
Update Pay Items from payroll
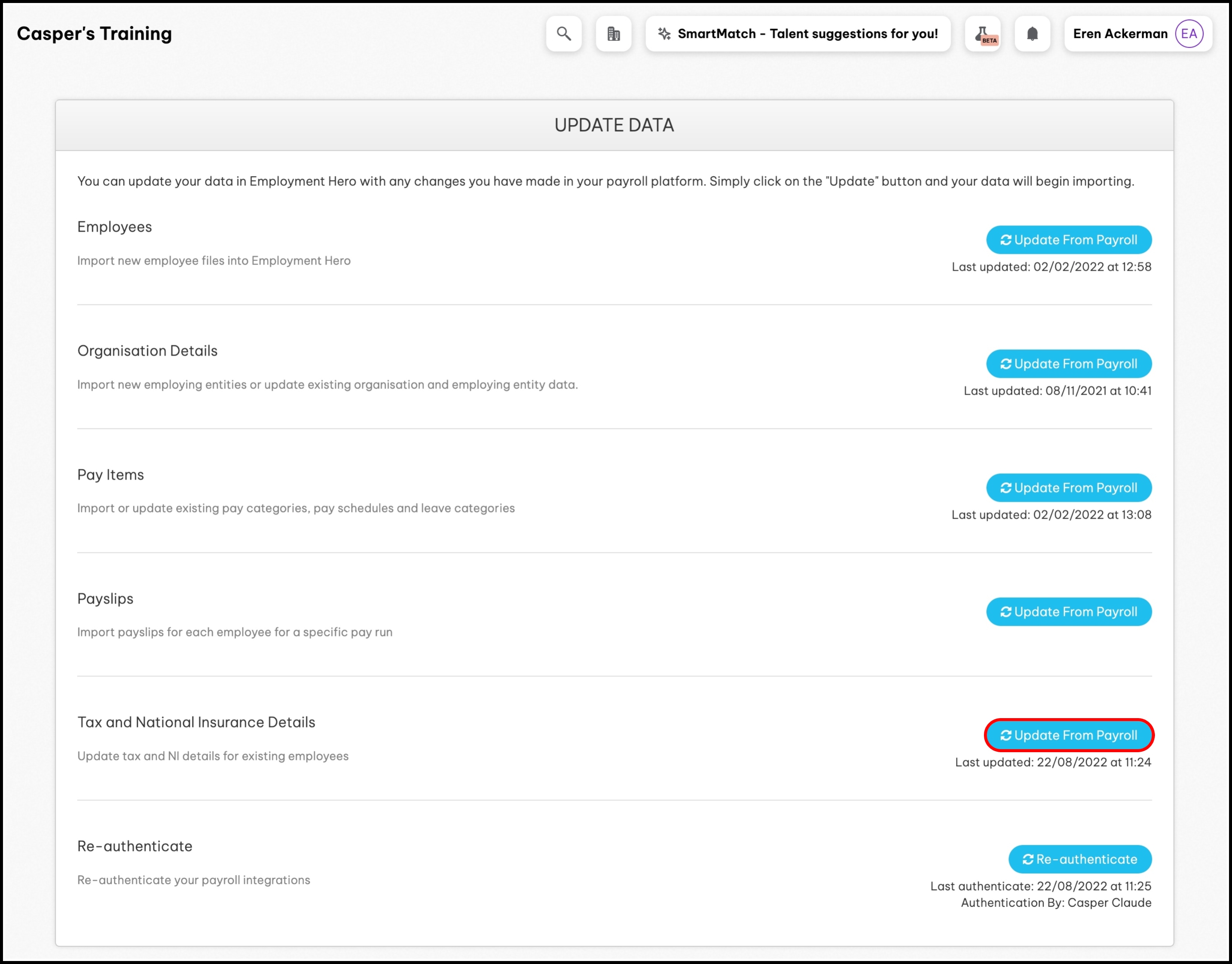[x=1069, y=488]
